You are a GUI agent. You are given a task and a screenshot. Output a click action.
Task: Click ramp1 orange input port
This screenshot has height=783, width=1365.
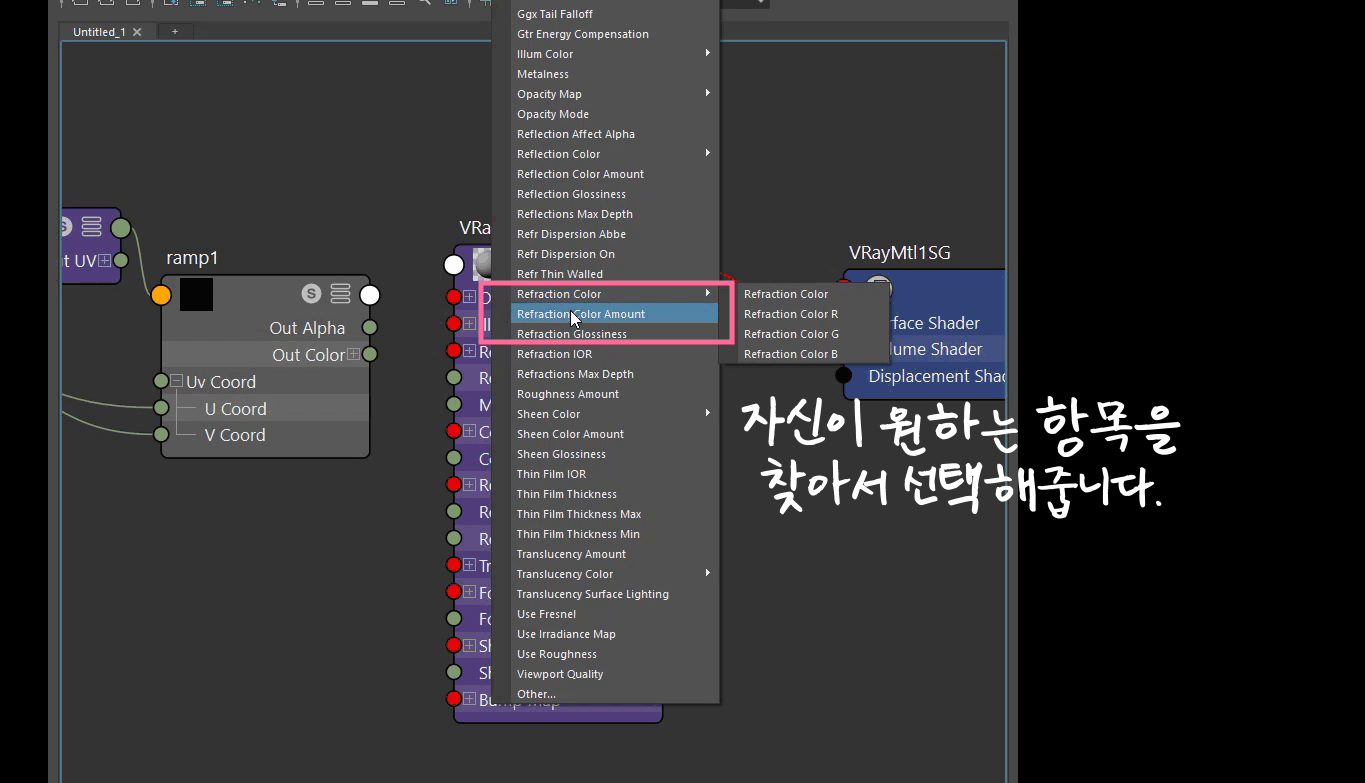[x=161, y=295]
